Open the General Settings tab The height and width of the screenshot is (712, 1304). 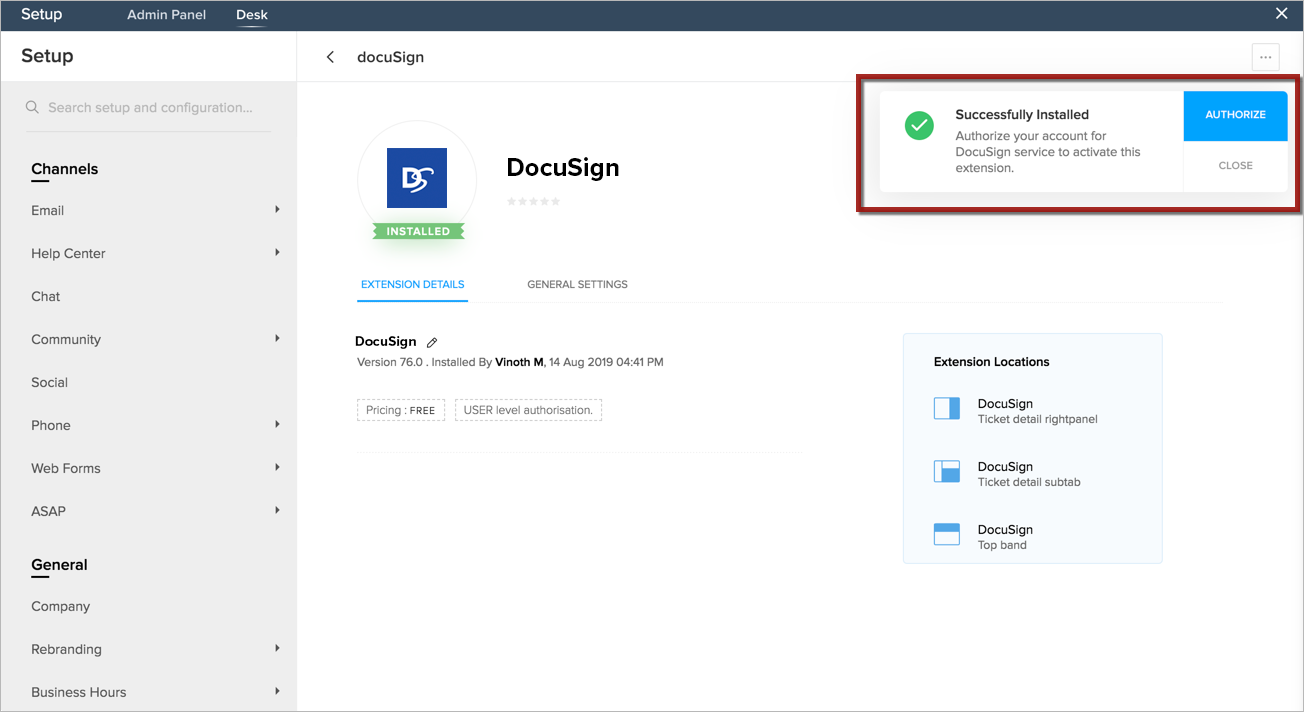click(x=578, y=285)
